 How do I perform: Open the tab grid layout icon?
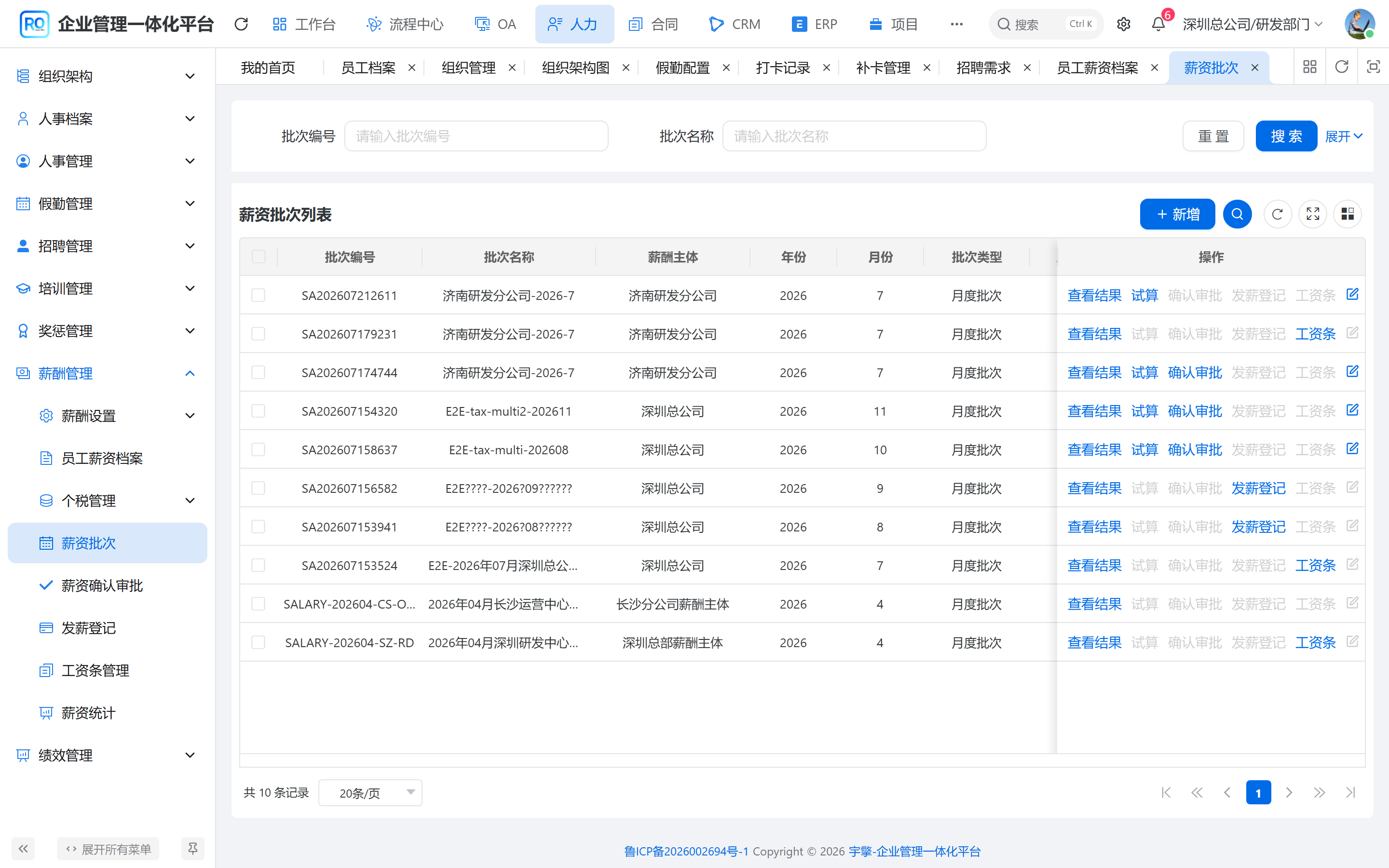[1310, 67]
